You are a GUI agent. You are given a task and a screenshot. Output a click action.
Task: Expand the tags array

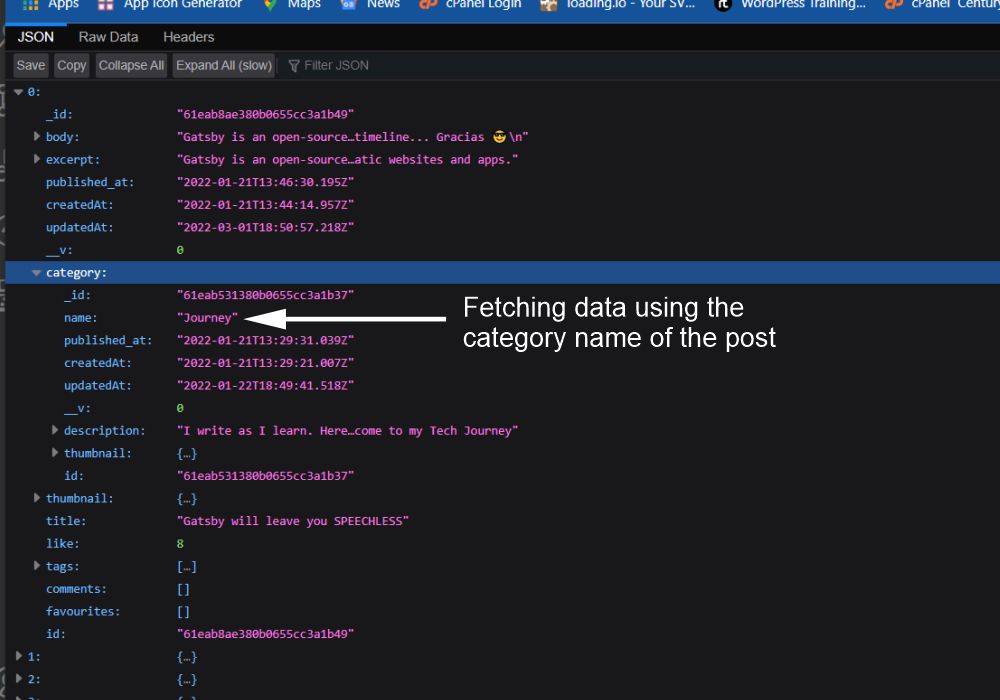[x=36, y=565]
